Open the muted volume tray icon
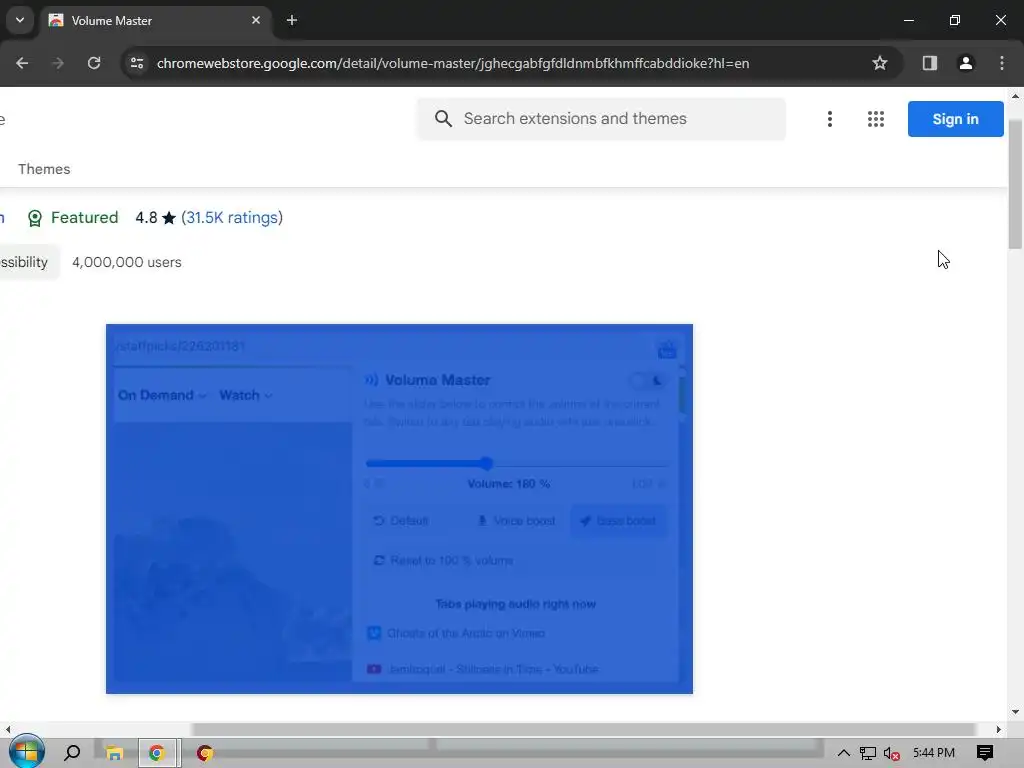The width and height of the screenshot is (1024, 768). (x=891, y=753)
